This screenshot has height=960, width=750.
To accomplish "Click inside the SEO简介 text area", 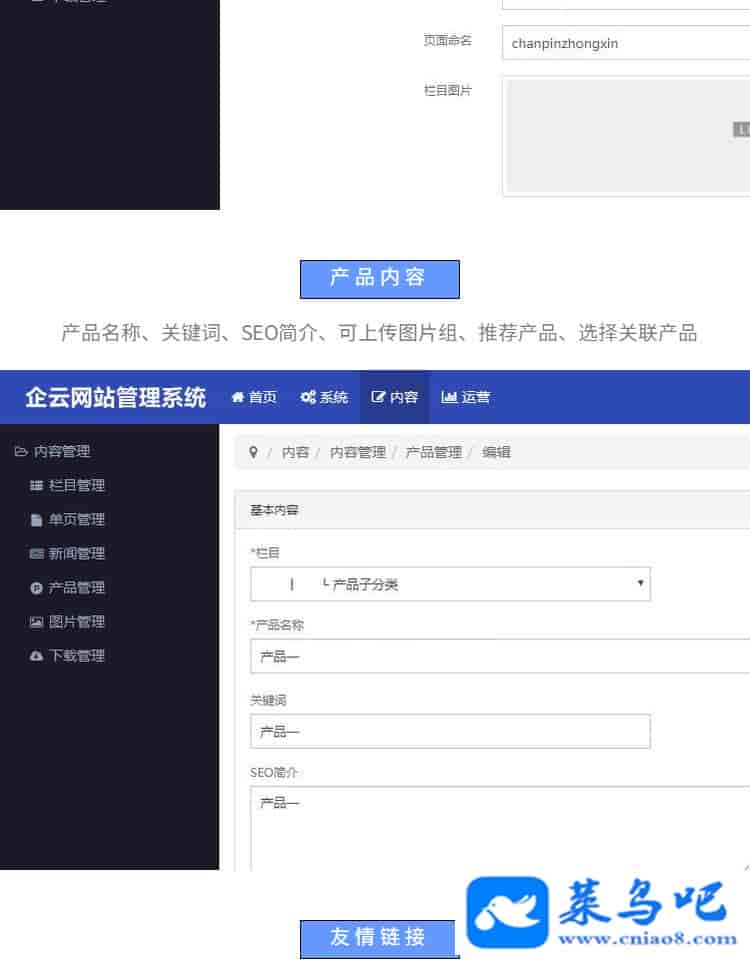I will point(500,828).
